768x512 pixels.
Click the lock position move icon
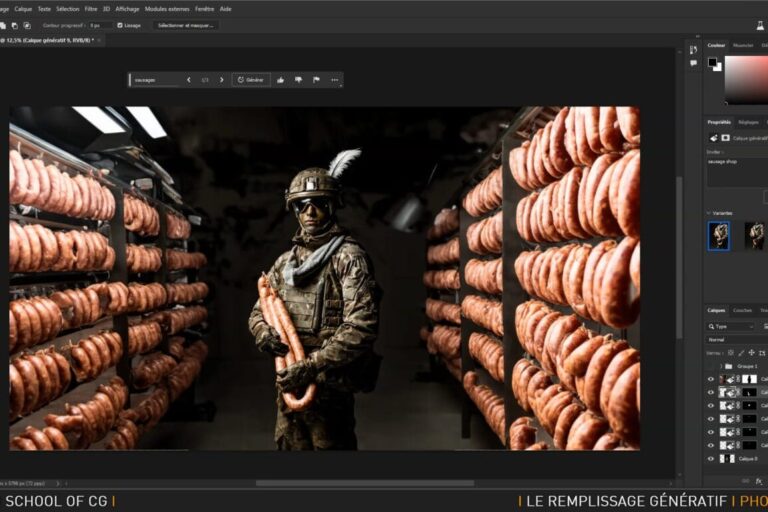(x=751, y=353)
